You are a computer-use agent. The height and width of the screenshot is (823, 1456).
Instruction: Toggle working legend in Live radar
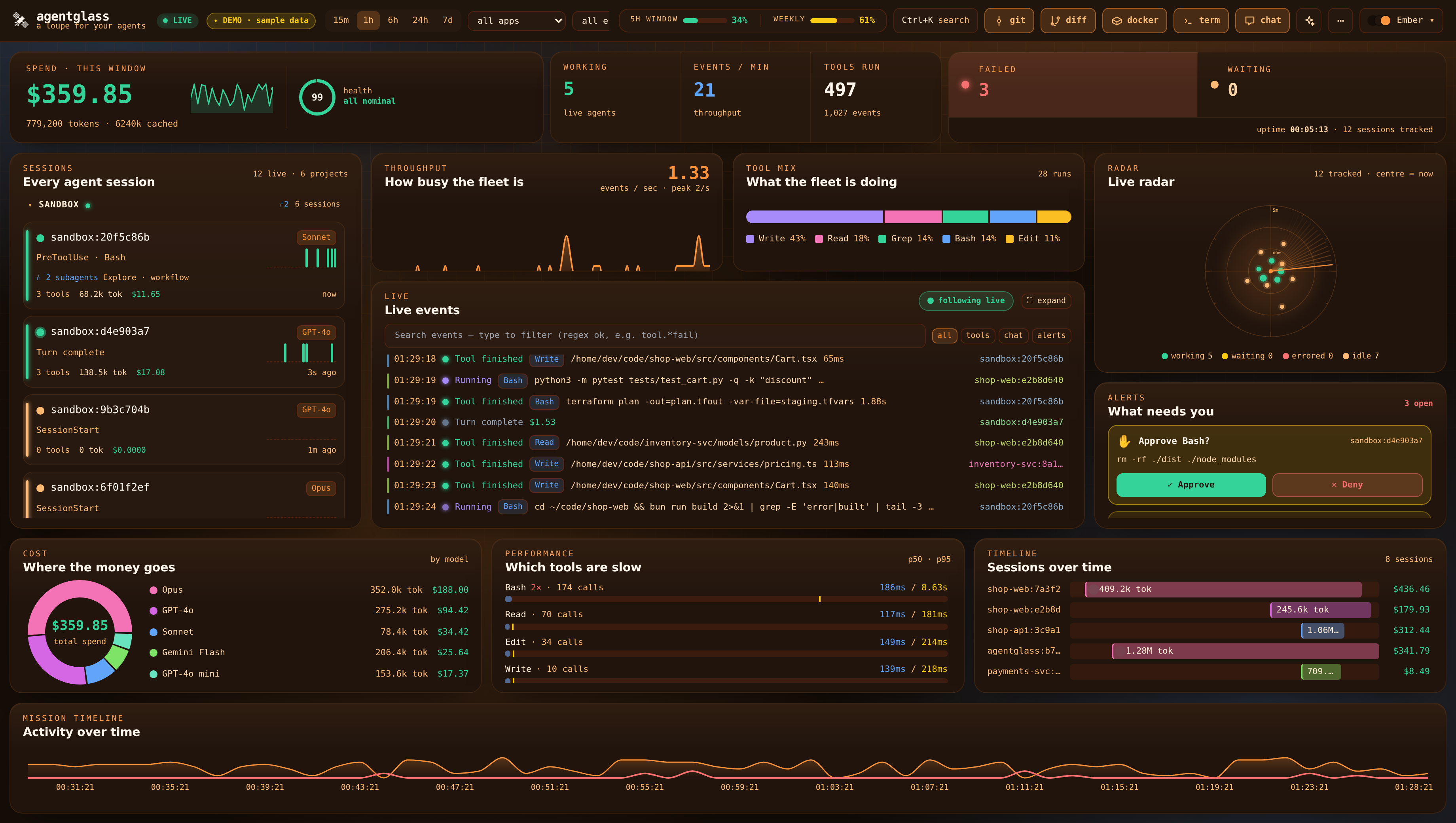click(x=1187, y=356)
